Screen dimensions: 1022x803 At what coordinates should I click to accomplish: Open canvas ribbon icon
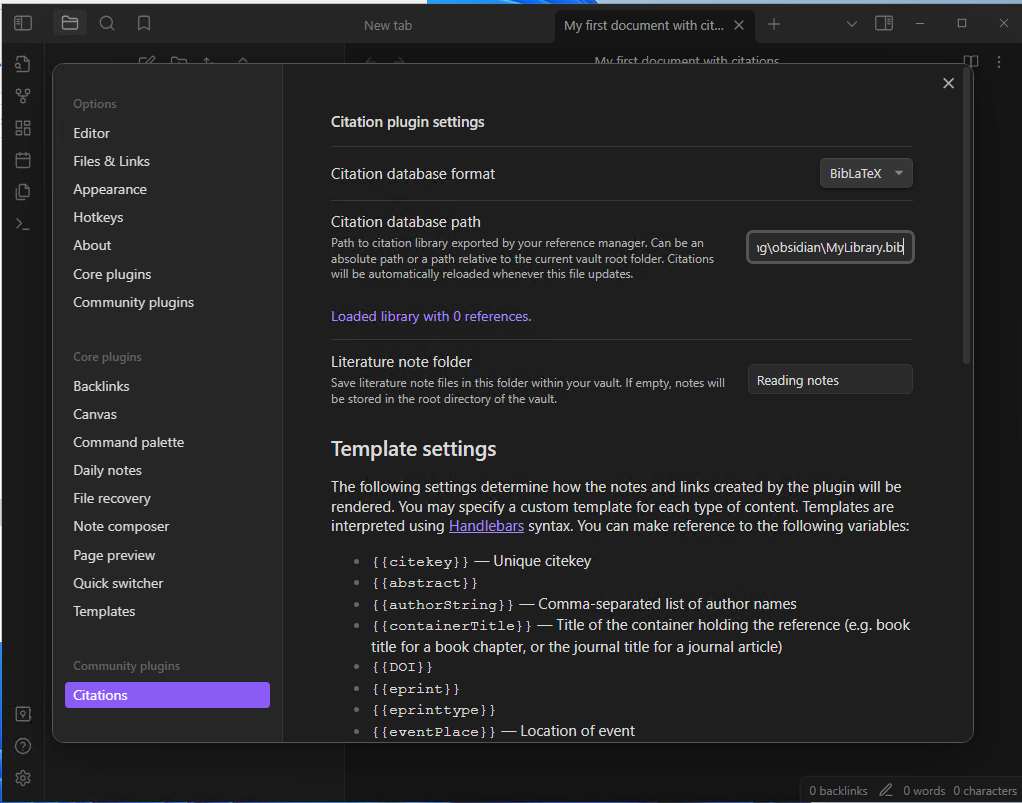tap(23, 128)
